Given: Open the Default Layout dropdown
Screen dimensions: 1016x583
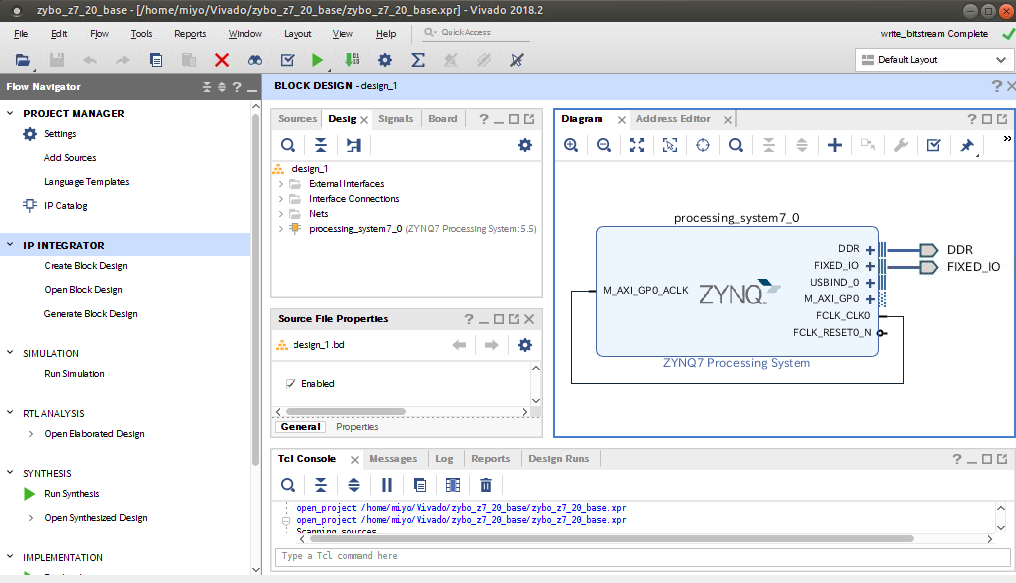Looking at the screenshot, I should (x=933, y=60).
